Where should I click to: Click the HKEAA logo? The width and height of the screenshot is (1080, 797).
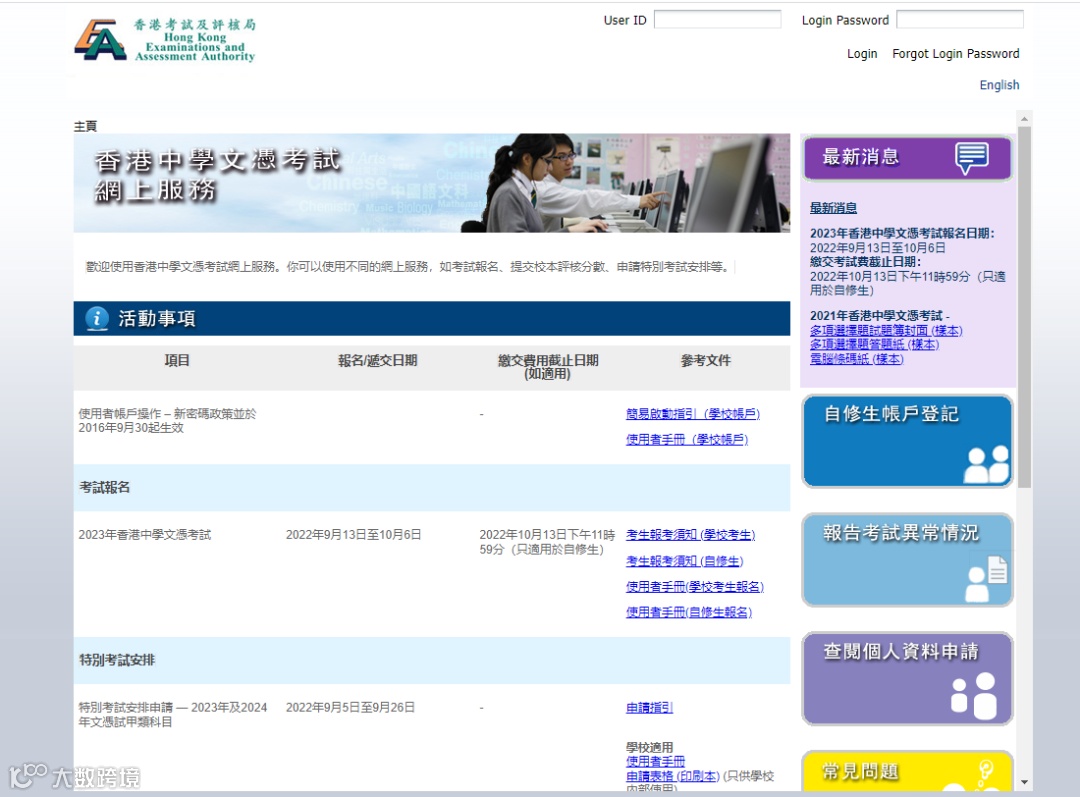(x=165, y=40)
